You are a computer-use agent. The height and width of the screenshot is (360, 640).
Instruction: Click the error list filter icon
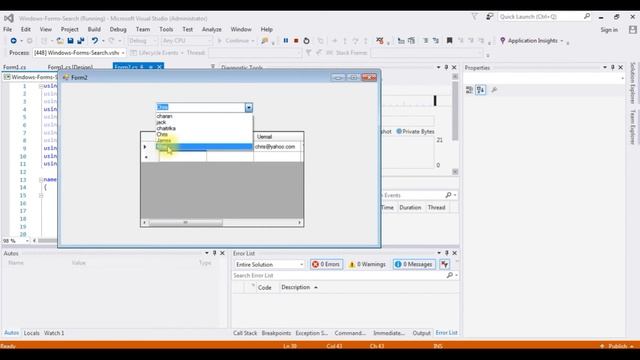coord(444,264)
